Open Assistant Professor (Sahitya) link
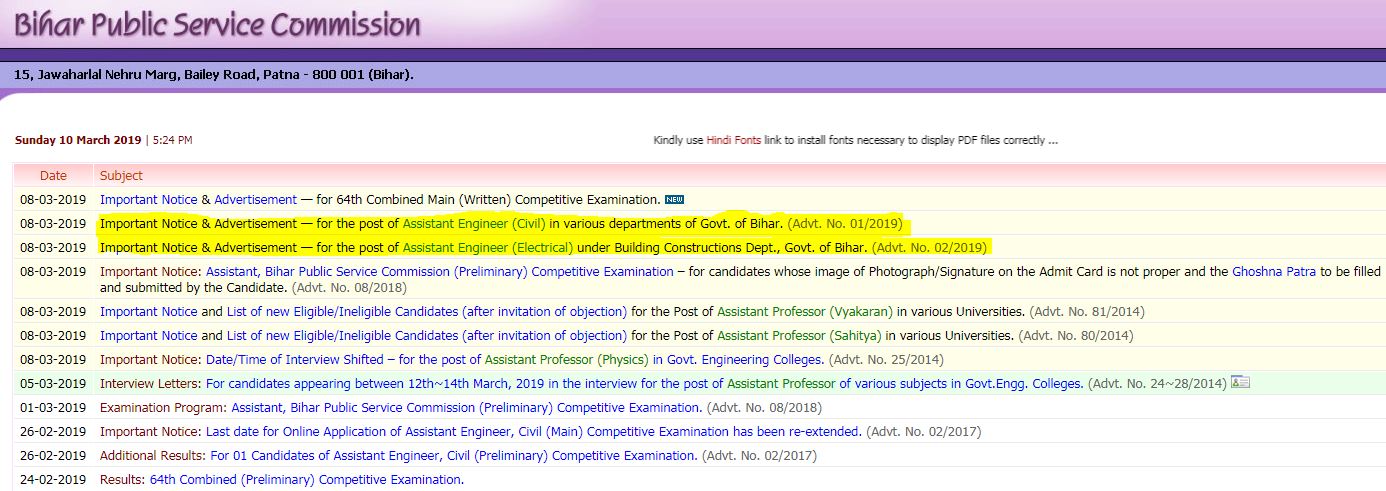This screenshot has height=491, width=1386. click(799, 335)
